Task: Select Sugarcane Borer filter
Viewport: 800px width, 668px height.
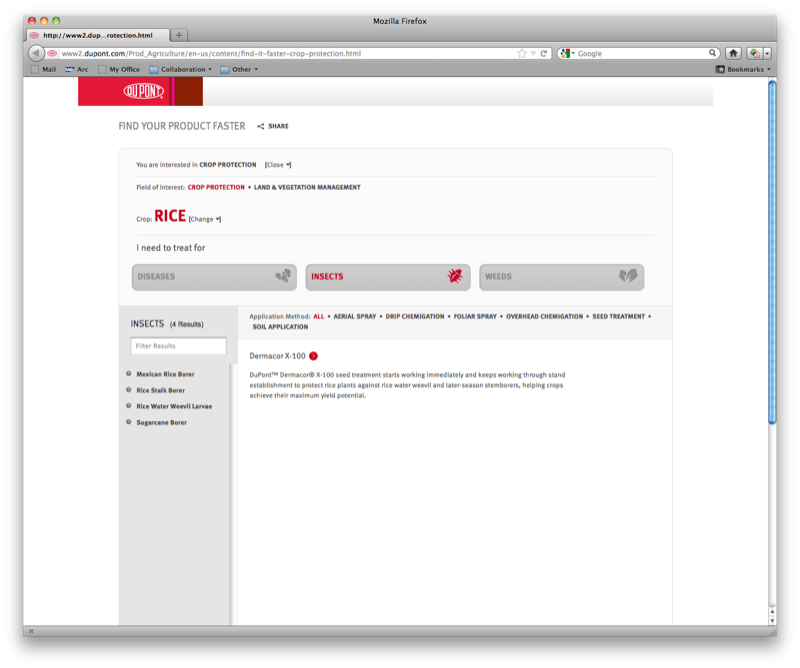Action: (161, 423)
